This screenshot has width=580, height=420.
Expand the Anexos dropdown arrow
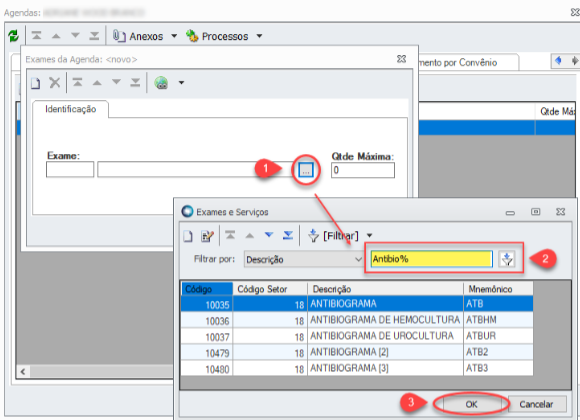coord(174,36)
